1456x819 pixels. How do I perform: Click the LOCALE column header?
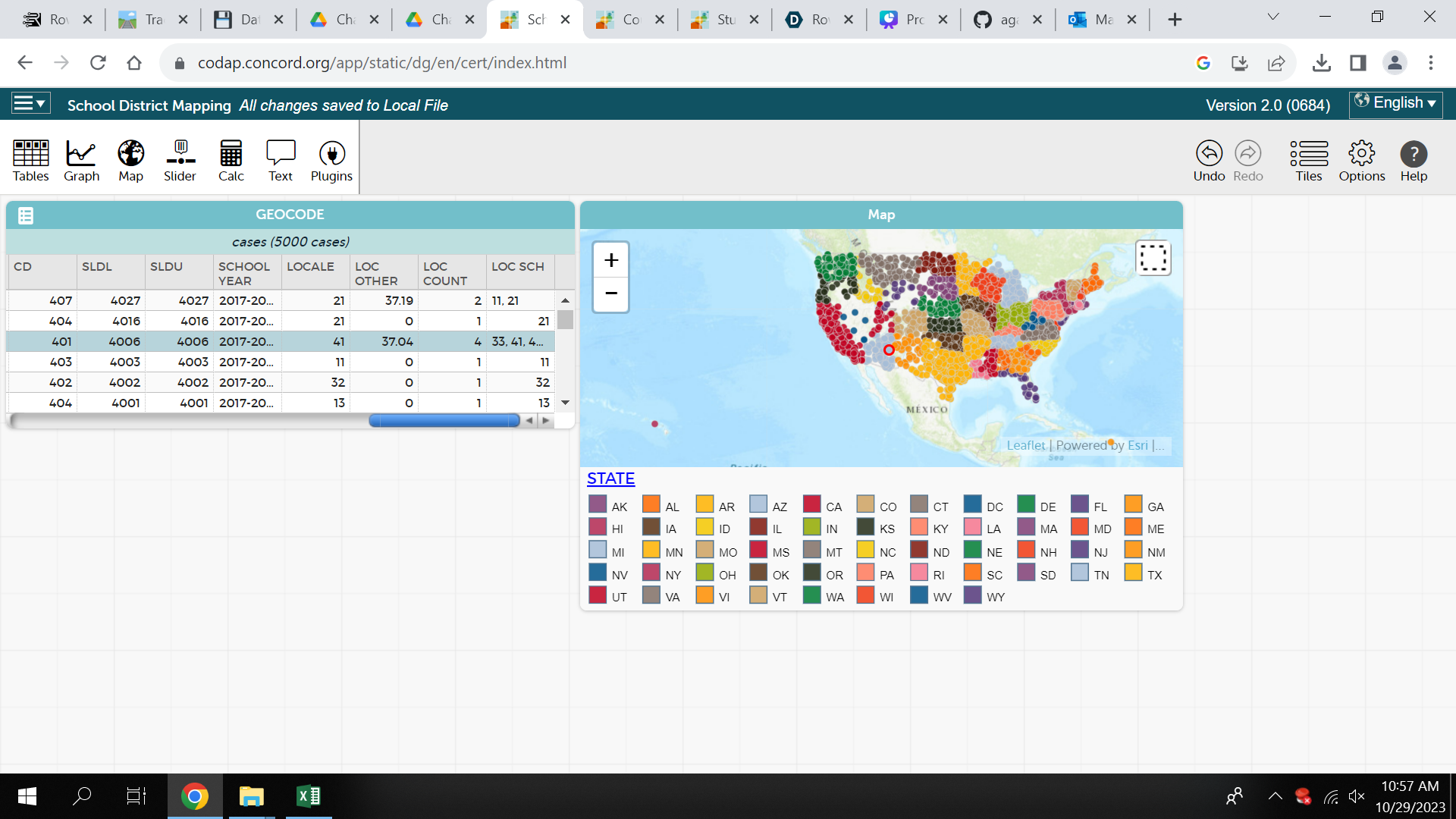click(310, 267)
